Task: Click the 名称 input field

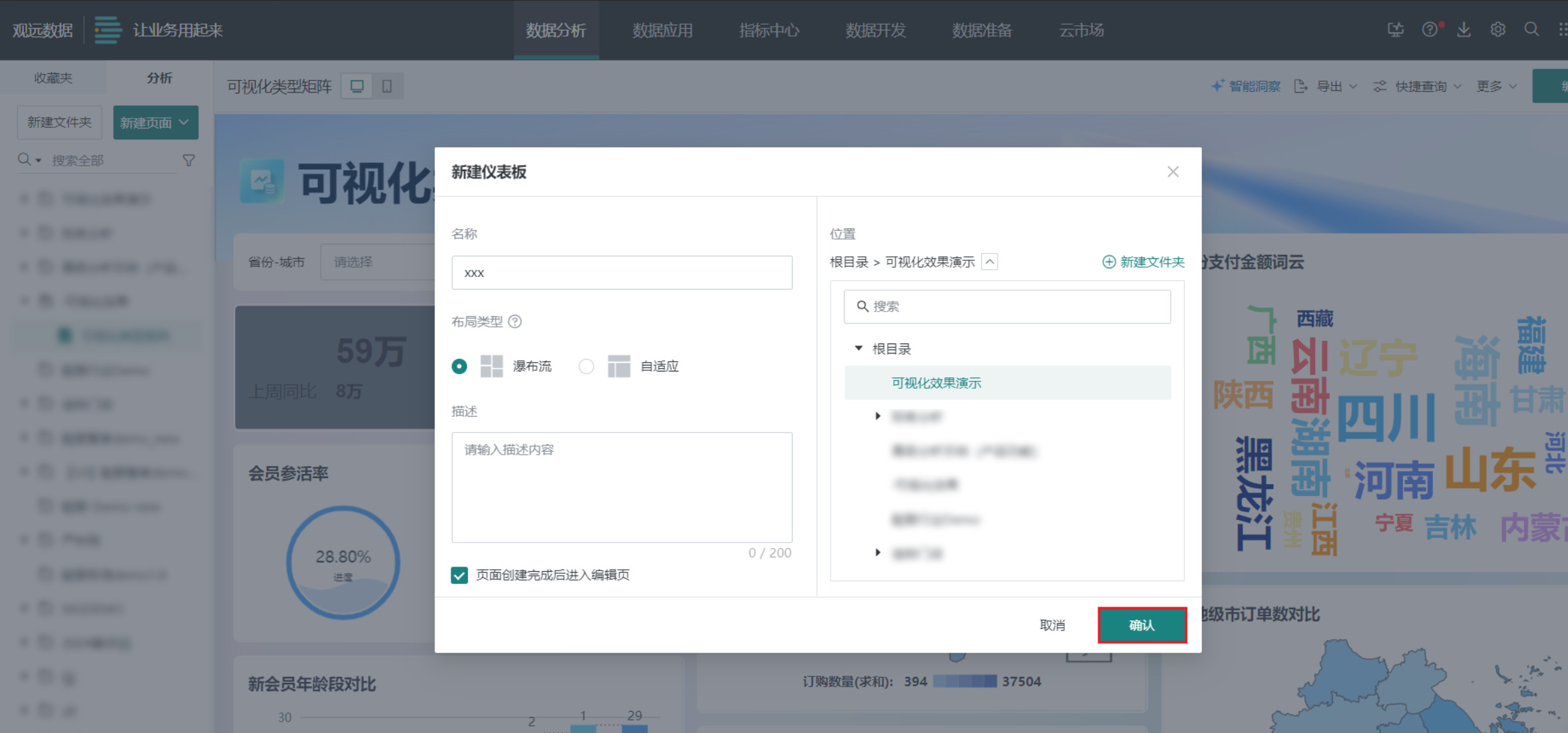Action: pyautogui.click(x=622, y=273)
